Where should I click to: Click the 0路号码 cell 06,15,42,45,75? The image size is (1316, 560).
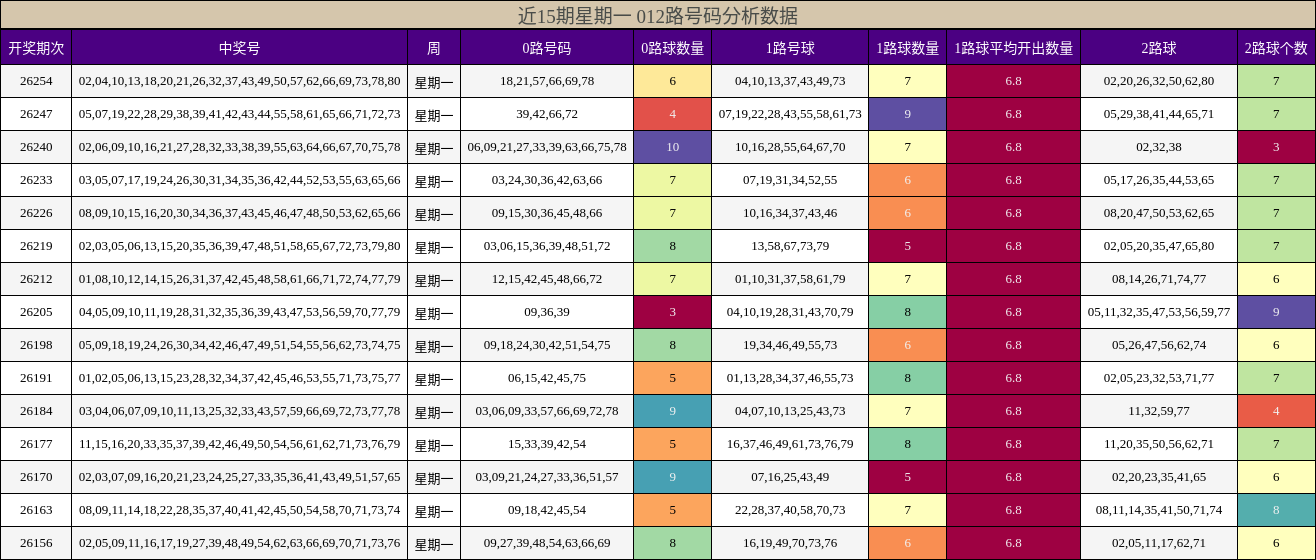pyautogui.click(x=547, y=378)
